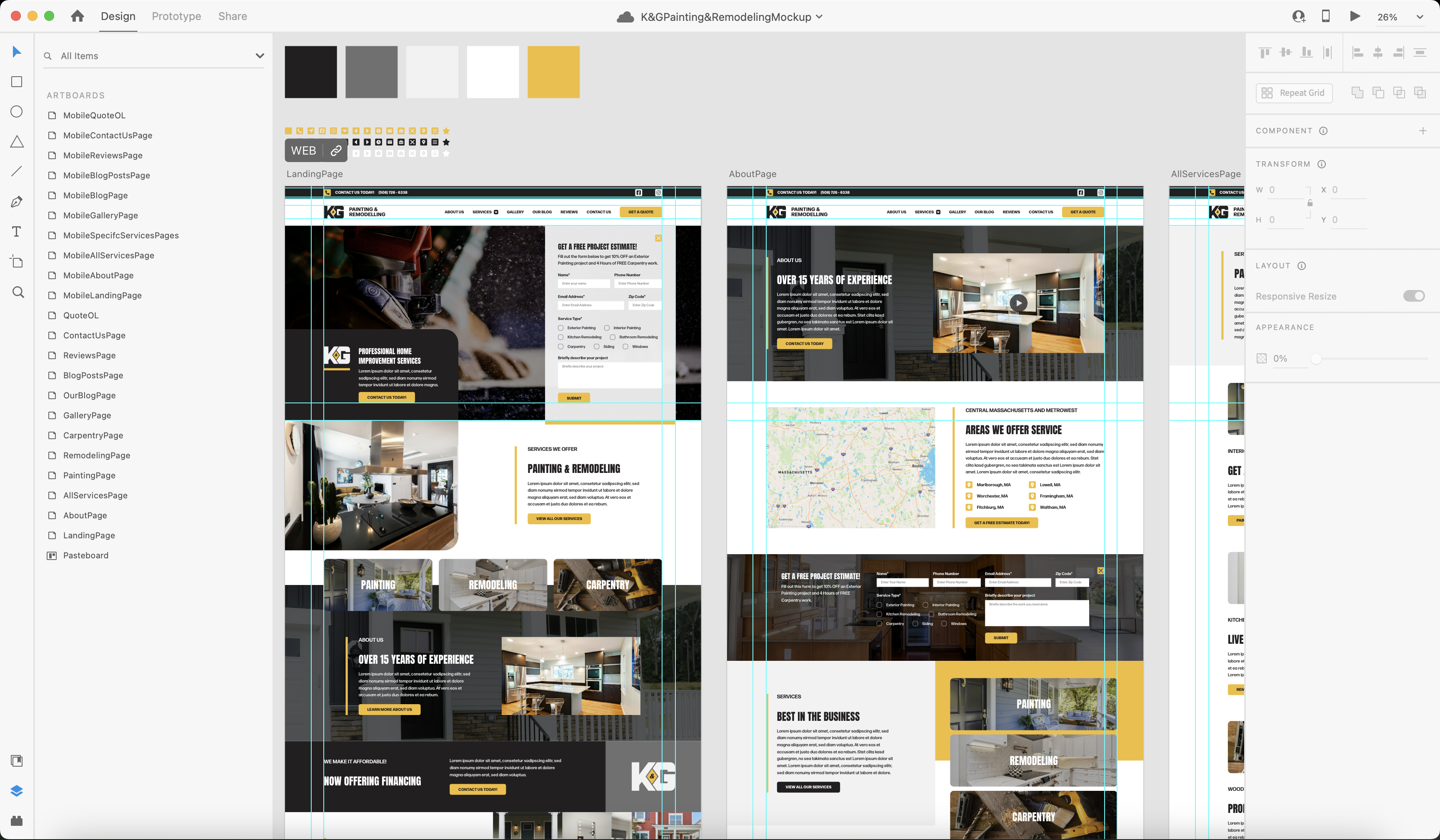Select the Zoom tool

pyautogui.click(x=18, y=292)
